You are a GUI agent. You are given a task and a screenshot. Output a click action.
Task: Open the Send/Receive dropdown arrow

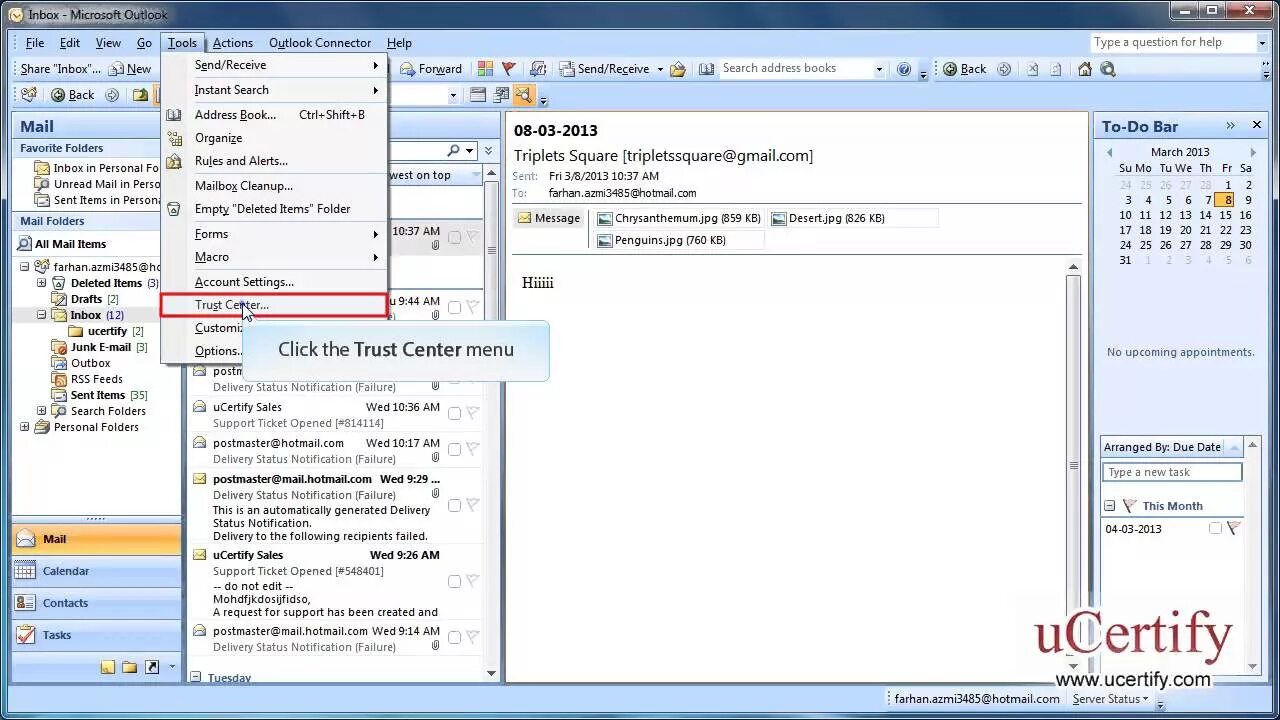(660, 69)
